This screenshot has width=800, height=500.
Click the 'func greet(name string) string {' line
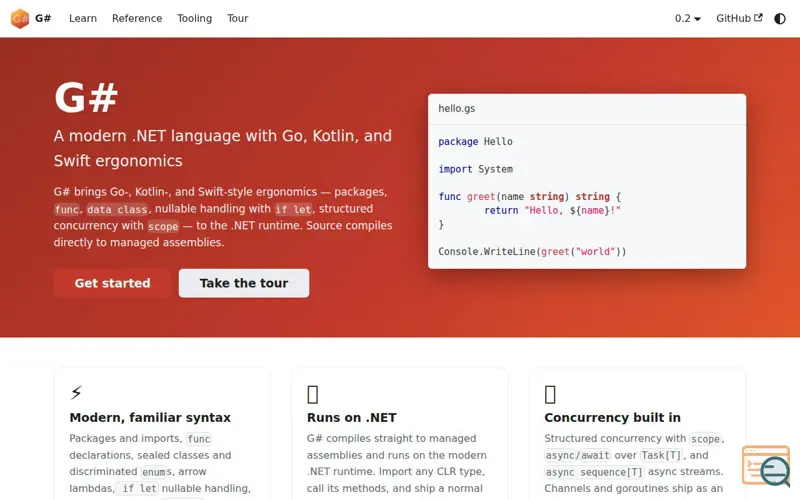coord(530,196)
